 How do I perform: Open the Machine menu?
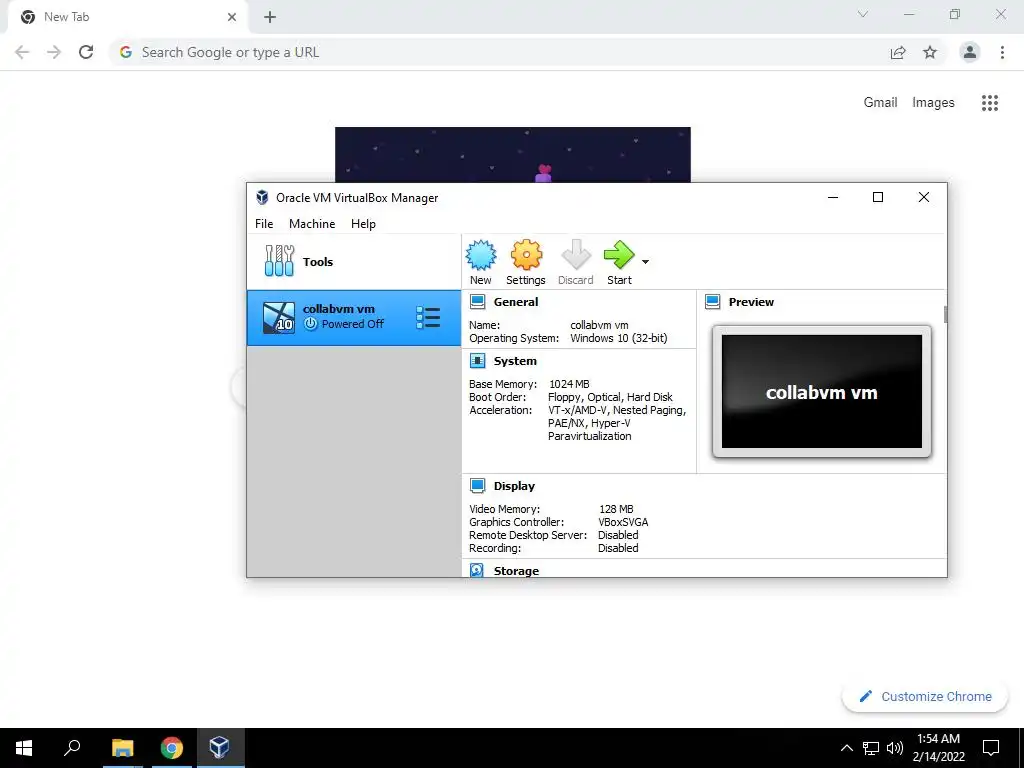[x=312, y=224]
